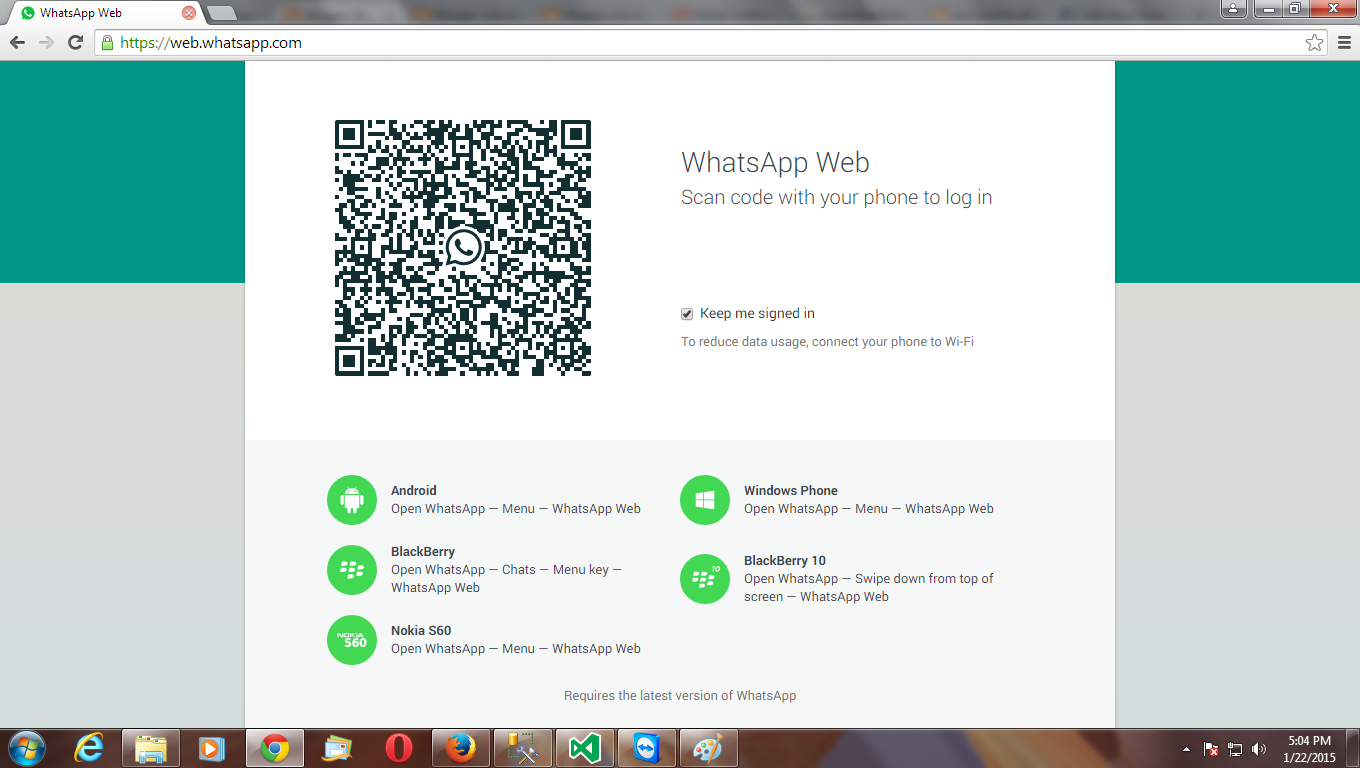Click 'Requires the latest version of WhatsApp' text
Viewport: 1360px width, 768px height.
680,696
